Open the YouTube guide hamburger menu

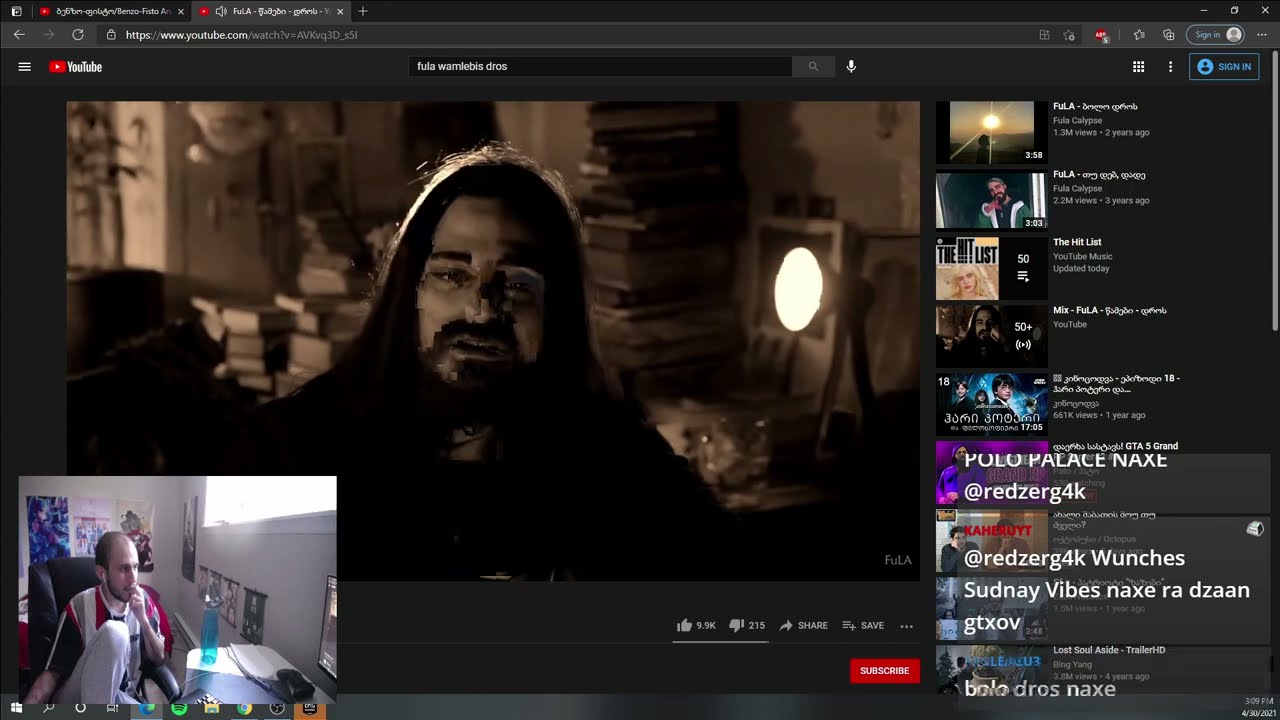point(25,67)
